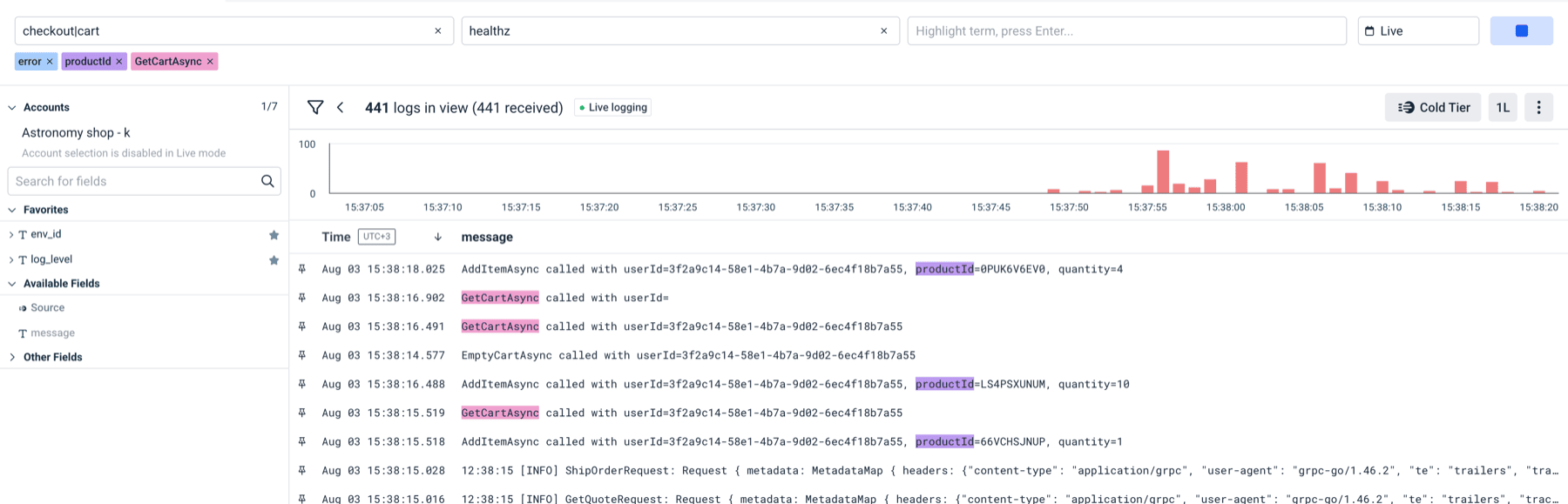
Task: Click the filter funnel icon
Action: coord(315,108)
